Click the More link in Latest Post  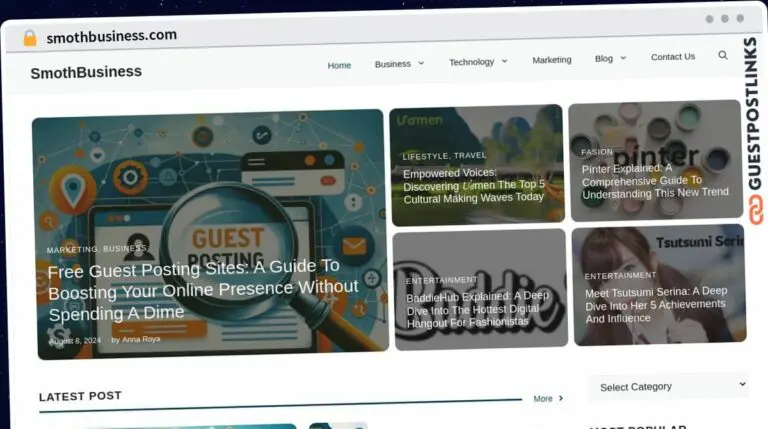point(543,398)
